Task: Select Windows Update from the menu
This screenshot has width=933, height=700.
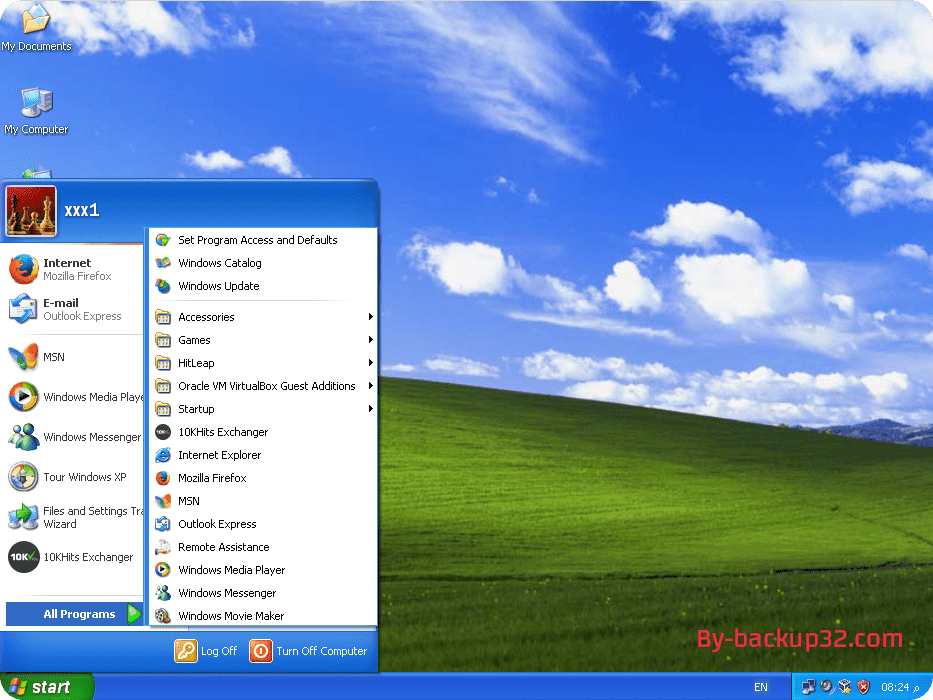Action: tap(220, 286)
